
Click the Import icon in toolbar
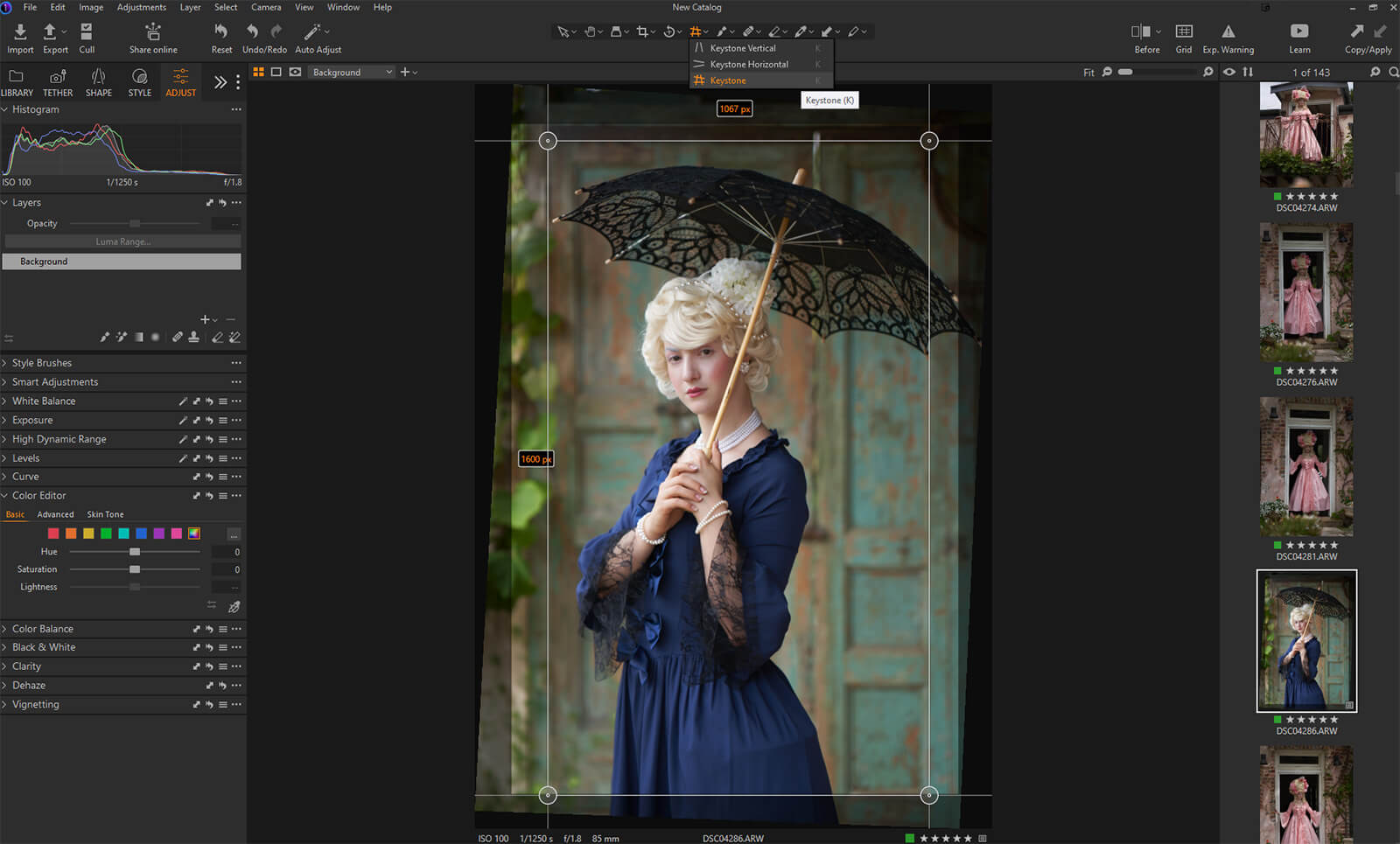coord(20,32)
